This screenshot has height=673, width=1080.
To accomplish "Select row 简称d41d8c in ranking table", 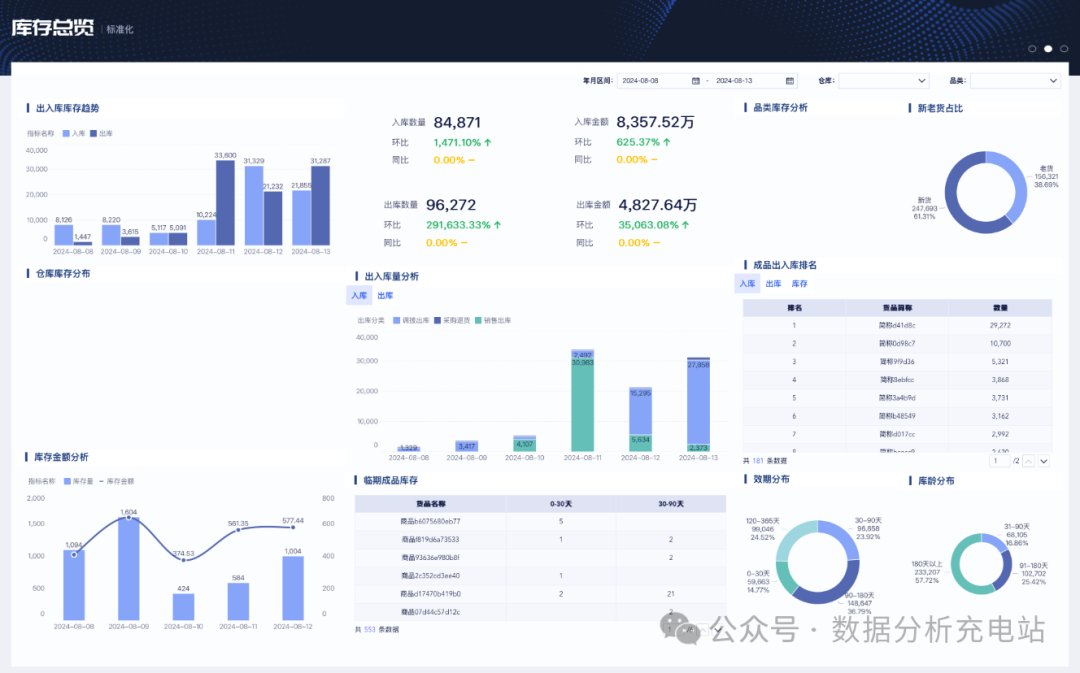I will tap(897, 326).
